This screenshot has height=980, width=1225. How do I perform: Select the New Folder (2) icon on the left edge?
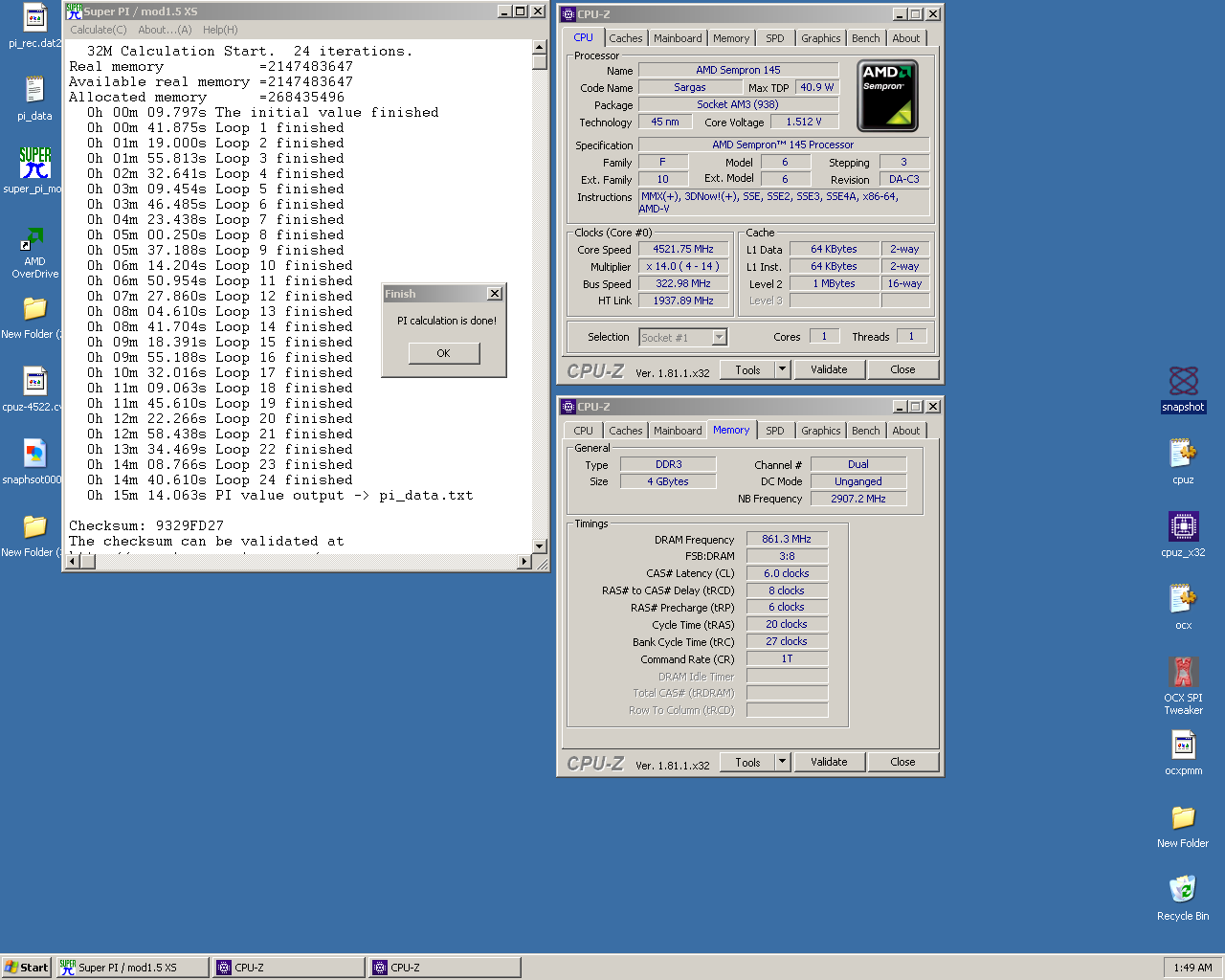click(x=34, y=308)
